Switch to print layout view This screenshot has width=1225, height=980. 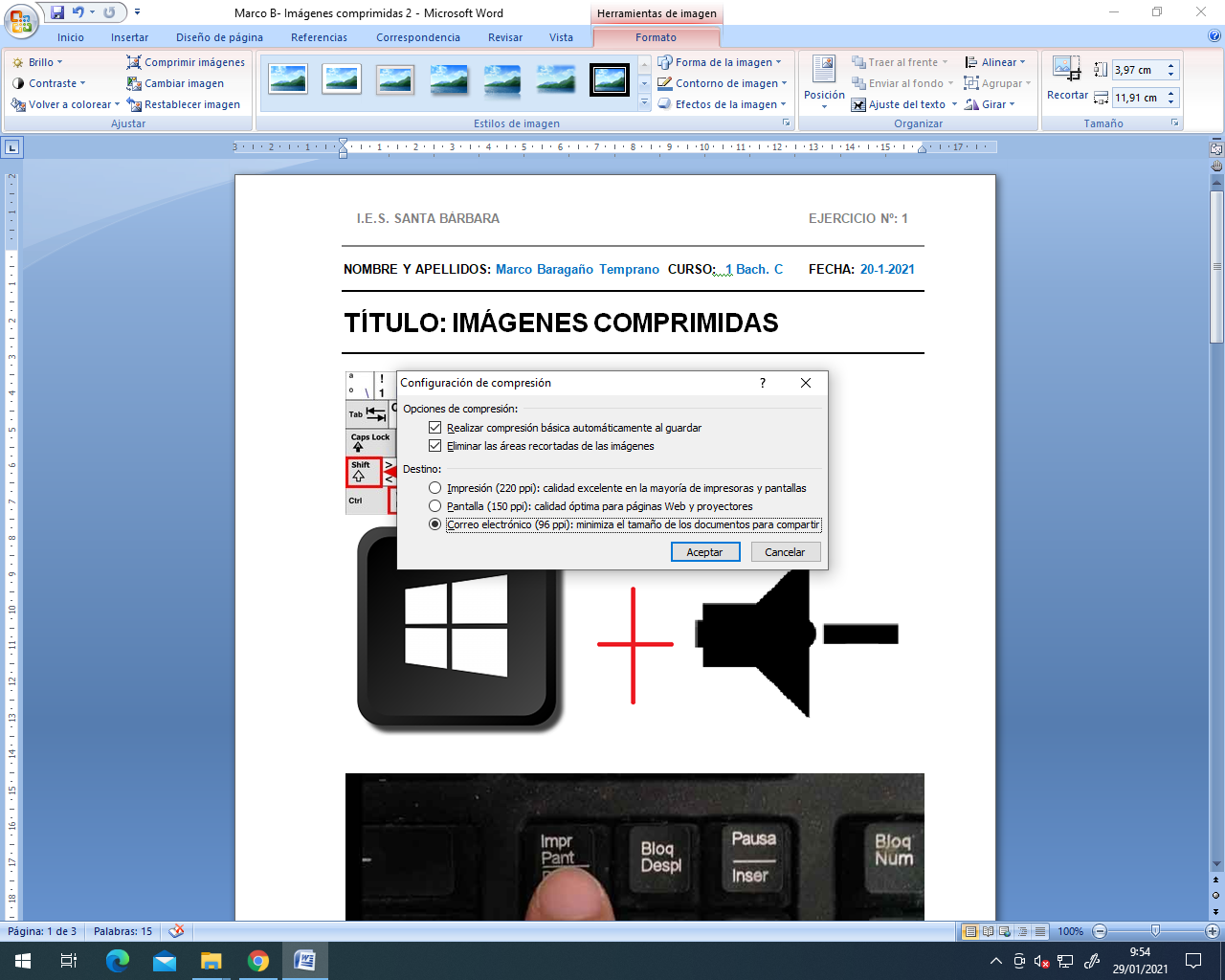pyautogui.click(x=970, y=931)
